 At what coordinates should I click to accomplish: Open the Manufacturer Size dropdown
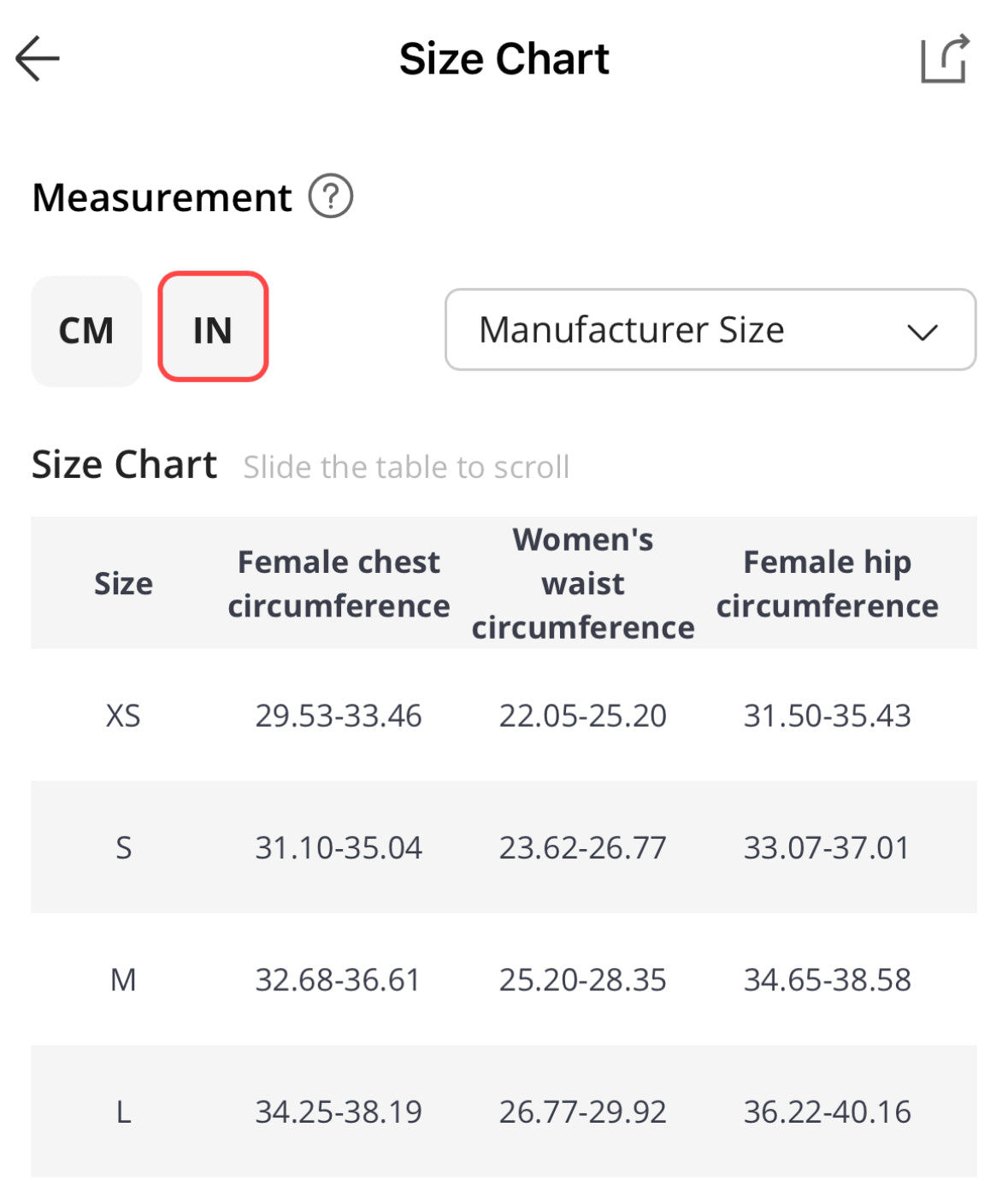[x=710, y=330]
